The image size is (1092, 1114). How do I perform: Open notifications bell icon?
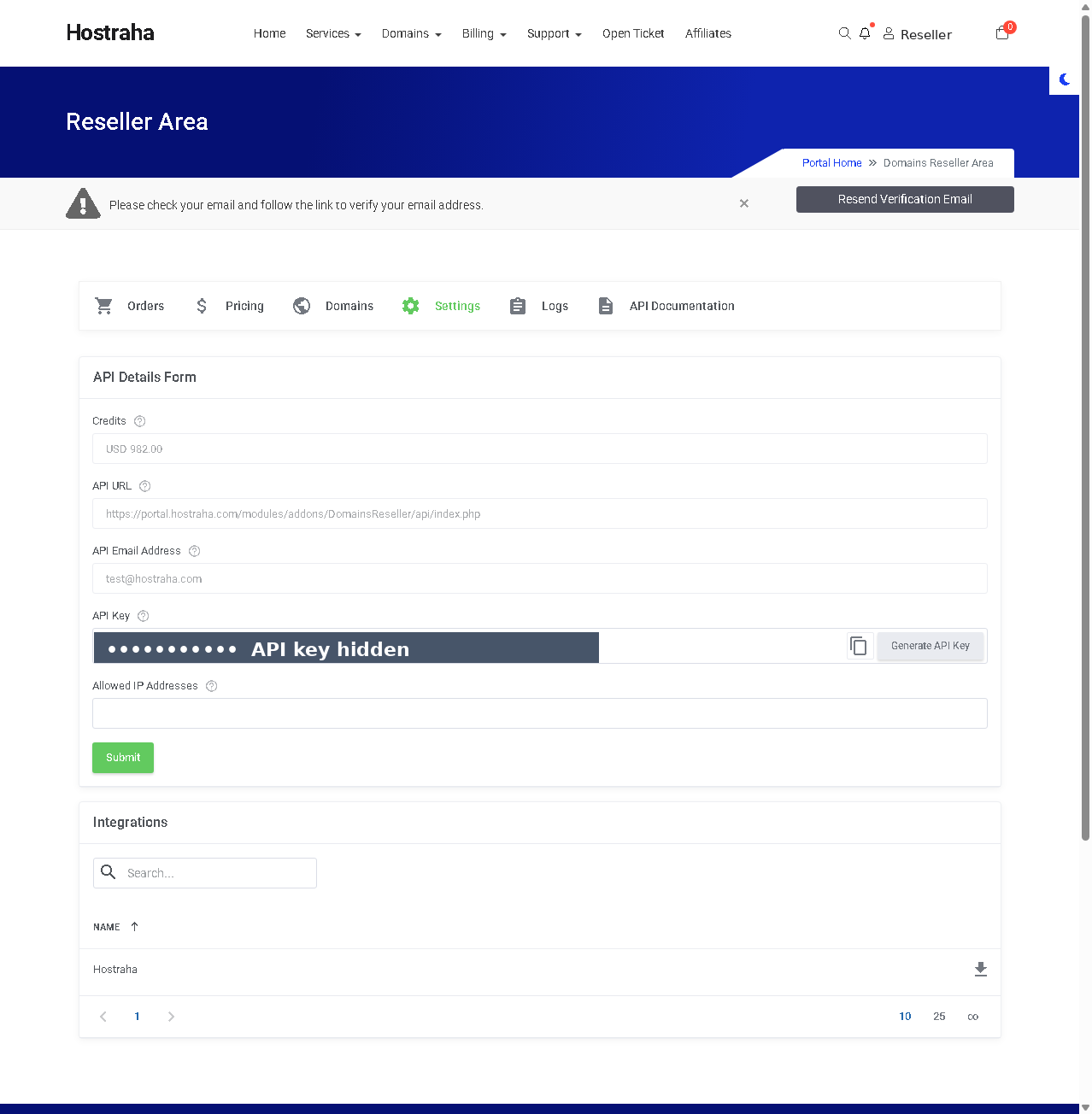[x=865, y=33]
